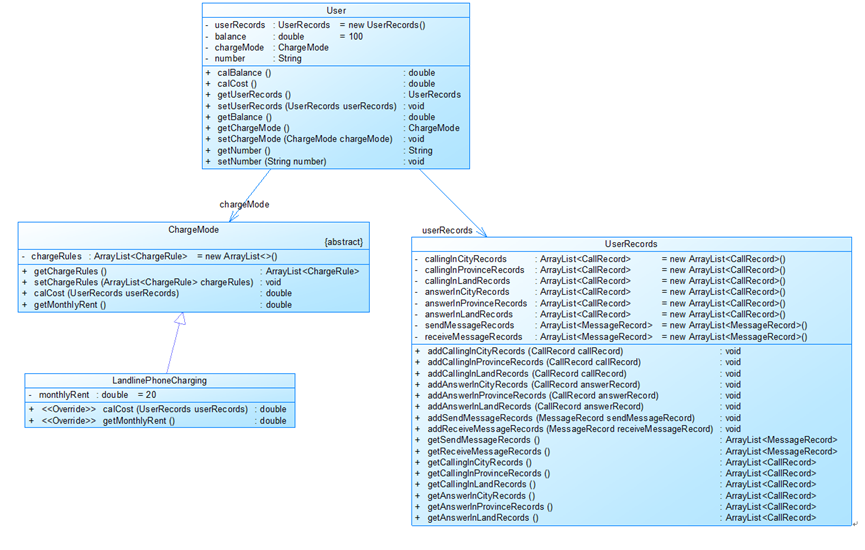
Task: Select the LandlinePhoneCharging class title
Action: [x=159, y=380]
